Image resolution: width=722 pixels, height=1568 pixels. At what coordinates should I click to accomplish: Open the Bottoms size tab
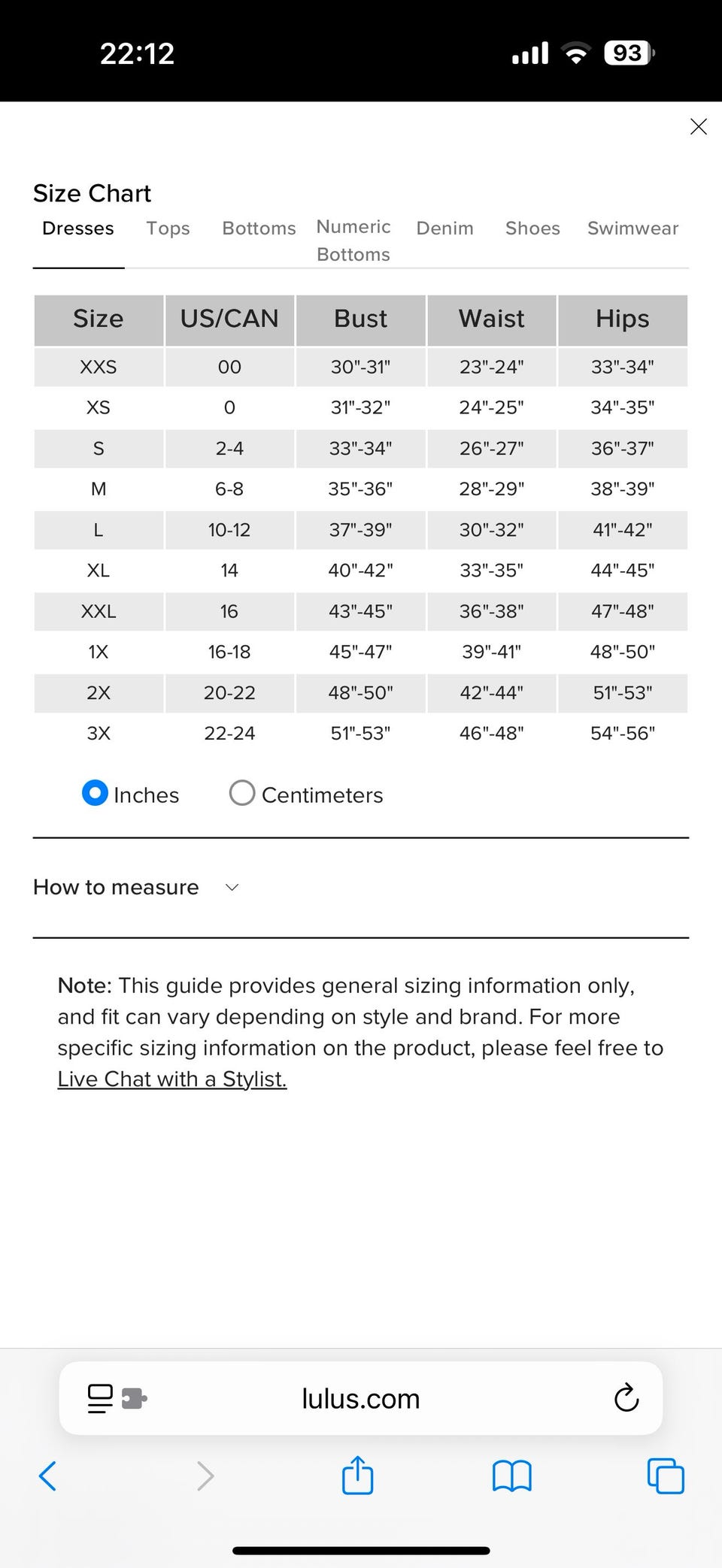[x=259, y=229]
